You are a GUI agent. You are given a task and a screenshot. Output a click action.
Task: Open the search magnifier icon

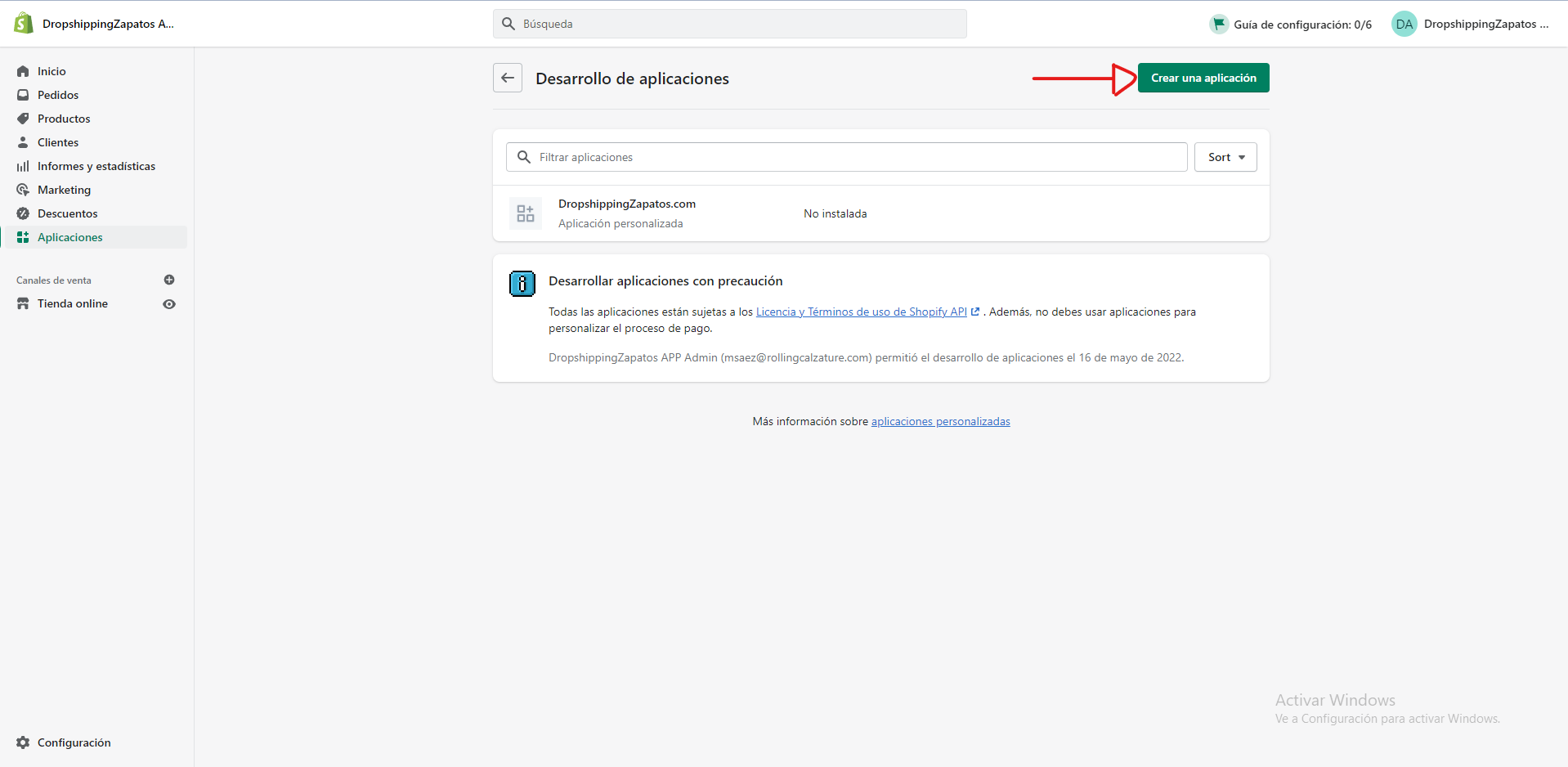click(508, 24)
